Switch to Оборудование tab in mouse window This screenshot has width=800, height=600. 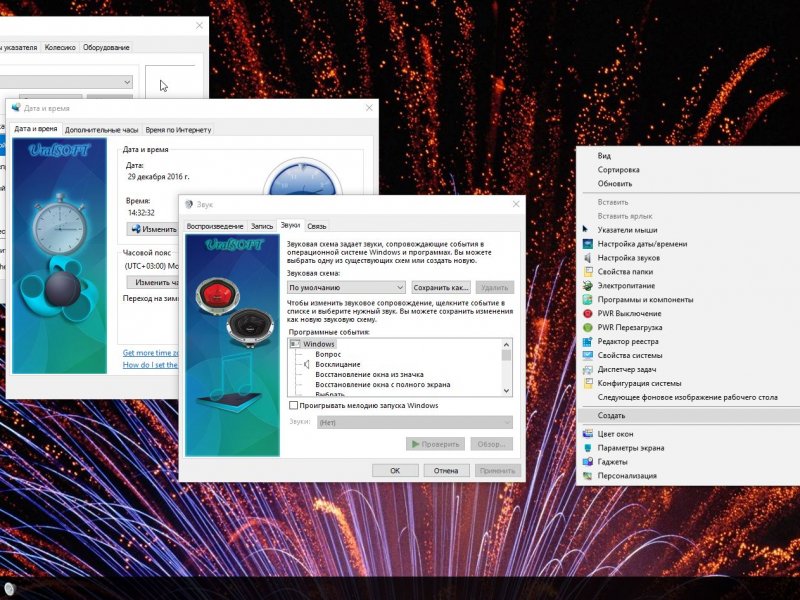coord(106,47)
